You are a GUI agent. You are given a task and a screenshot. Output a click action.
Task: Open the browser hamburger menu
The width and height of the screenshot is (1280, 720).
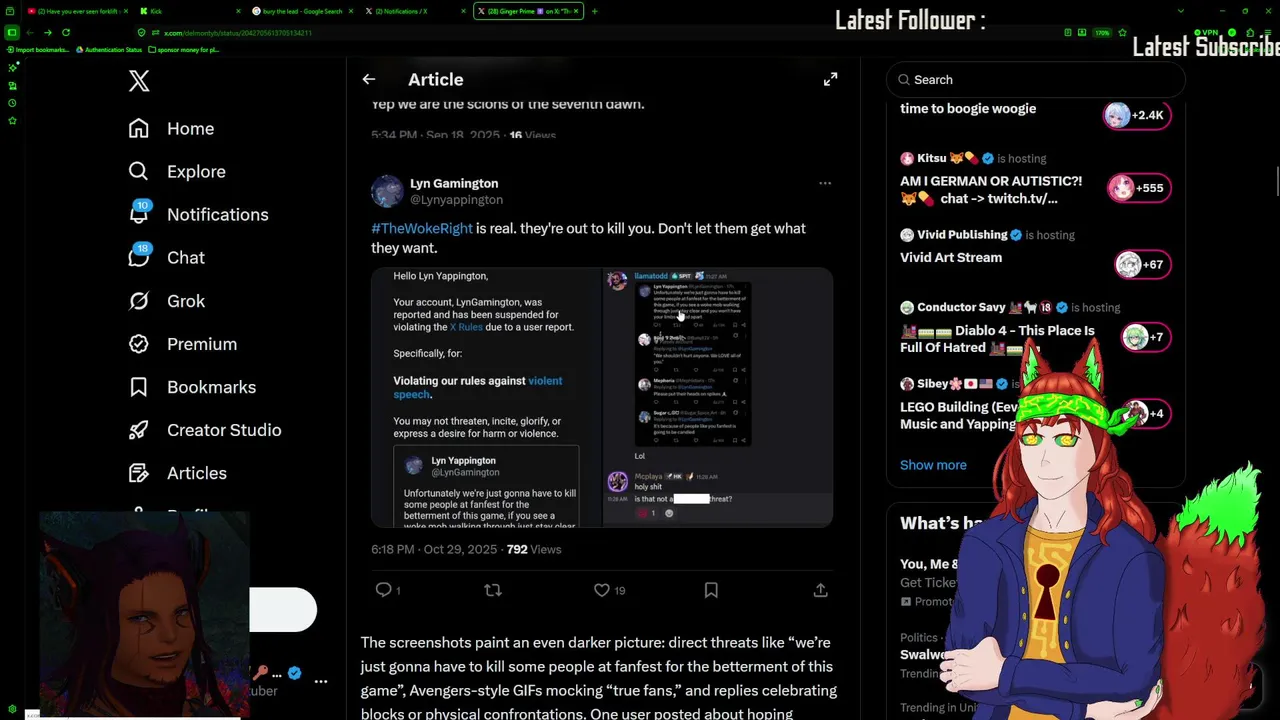pyautogui.click(x=1270, y=32)
